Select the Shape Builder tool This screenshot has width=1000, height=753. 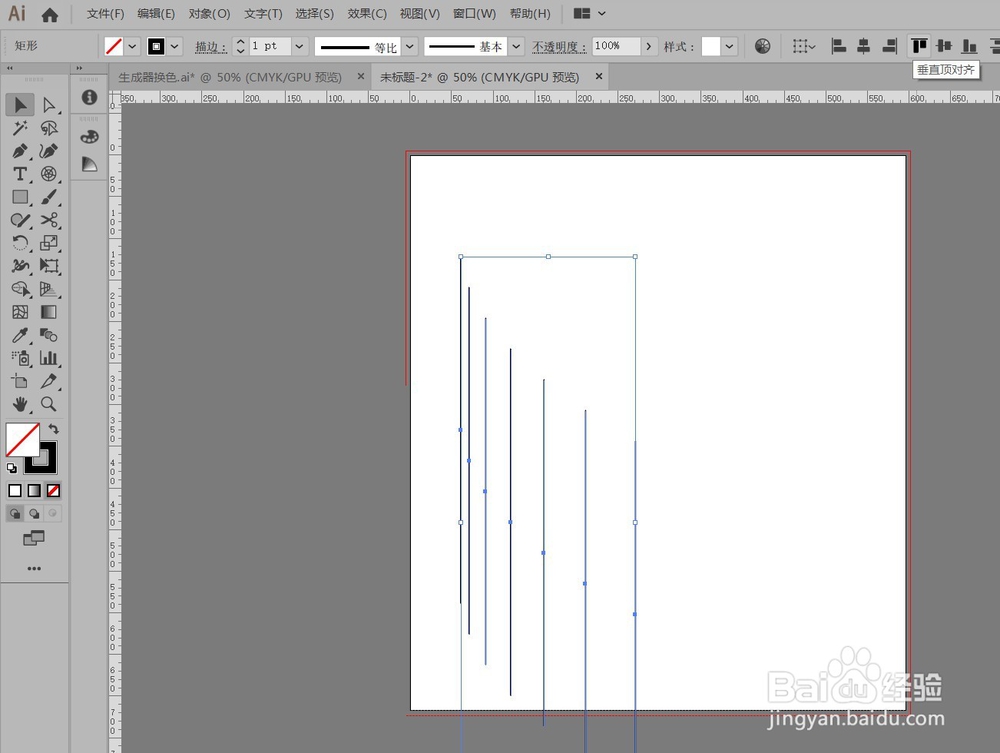click(20, 289)
